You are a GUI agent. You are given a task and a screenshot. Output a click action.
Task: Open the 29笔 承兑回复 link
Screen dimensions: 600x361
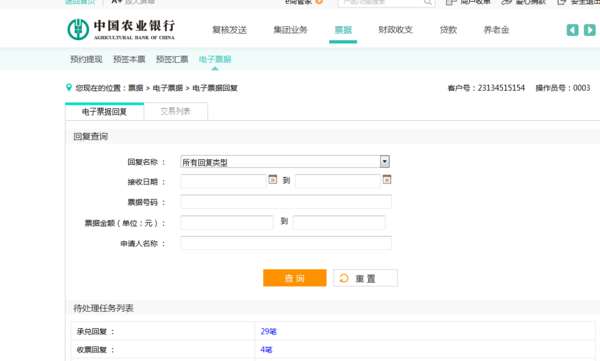[269, 332]
